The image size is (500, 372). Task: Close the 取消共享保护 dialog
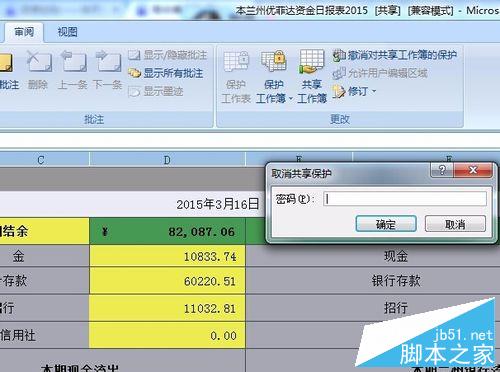[473, 170]
